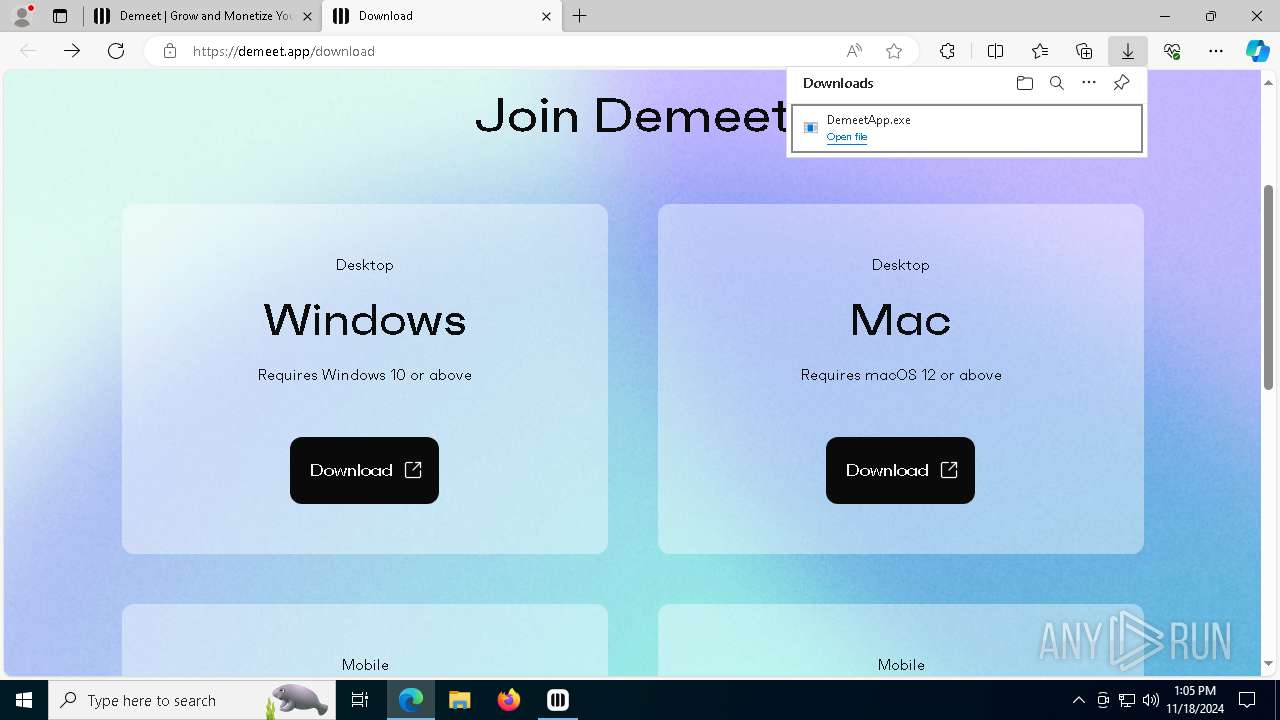Image resolution: width=1280 pixels, height=720 pixels.
Task: Click the scrollbar down arrow
Action: (1268, 663)
